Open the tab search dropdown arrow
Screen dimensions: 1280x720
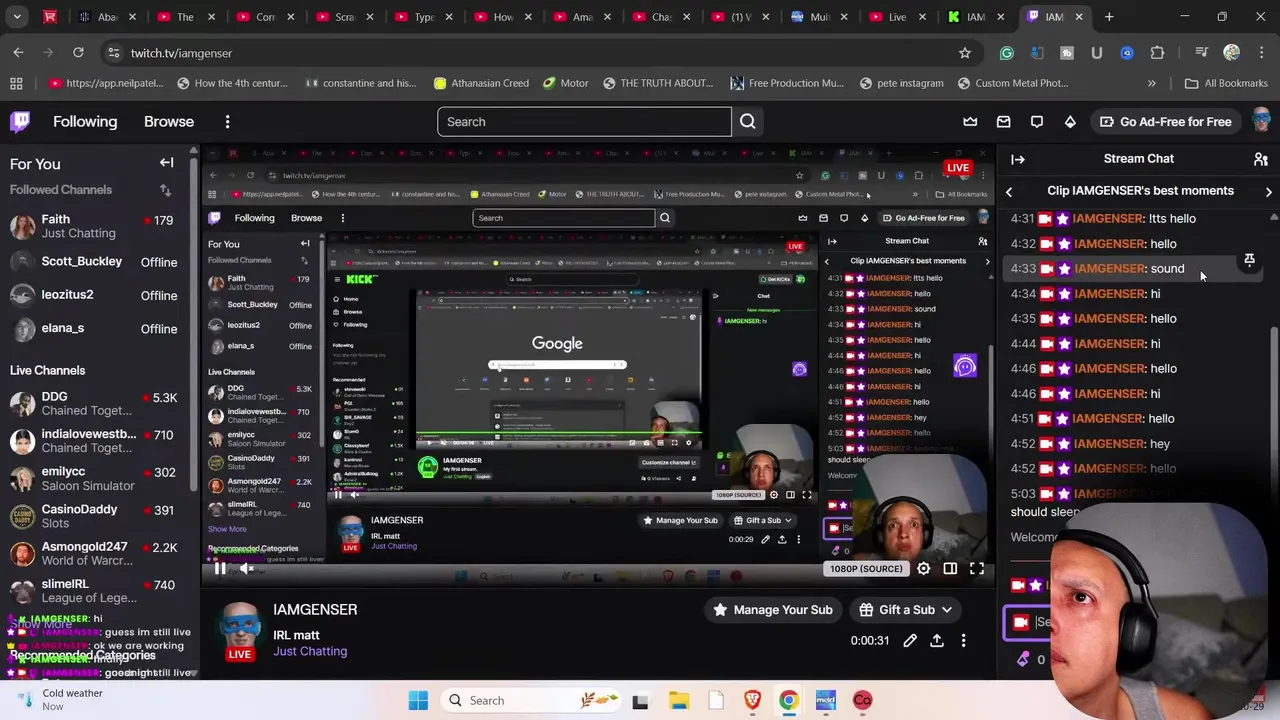17,17
